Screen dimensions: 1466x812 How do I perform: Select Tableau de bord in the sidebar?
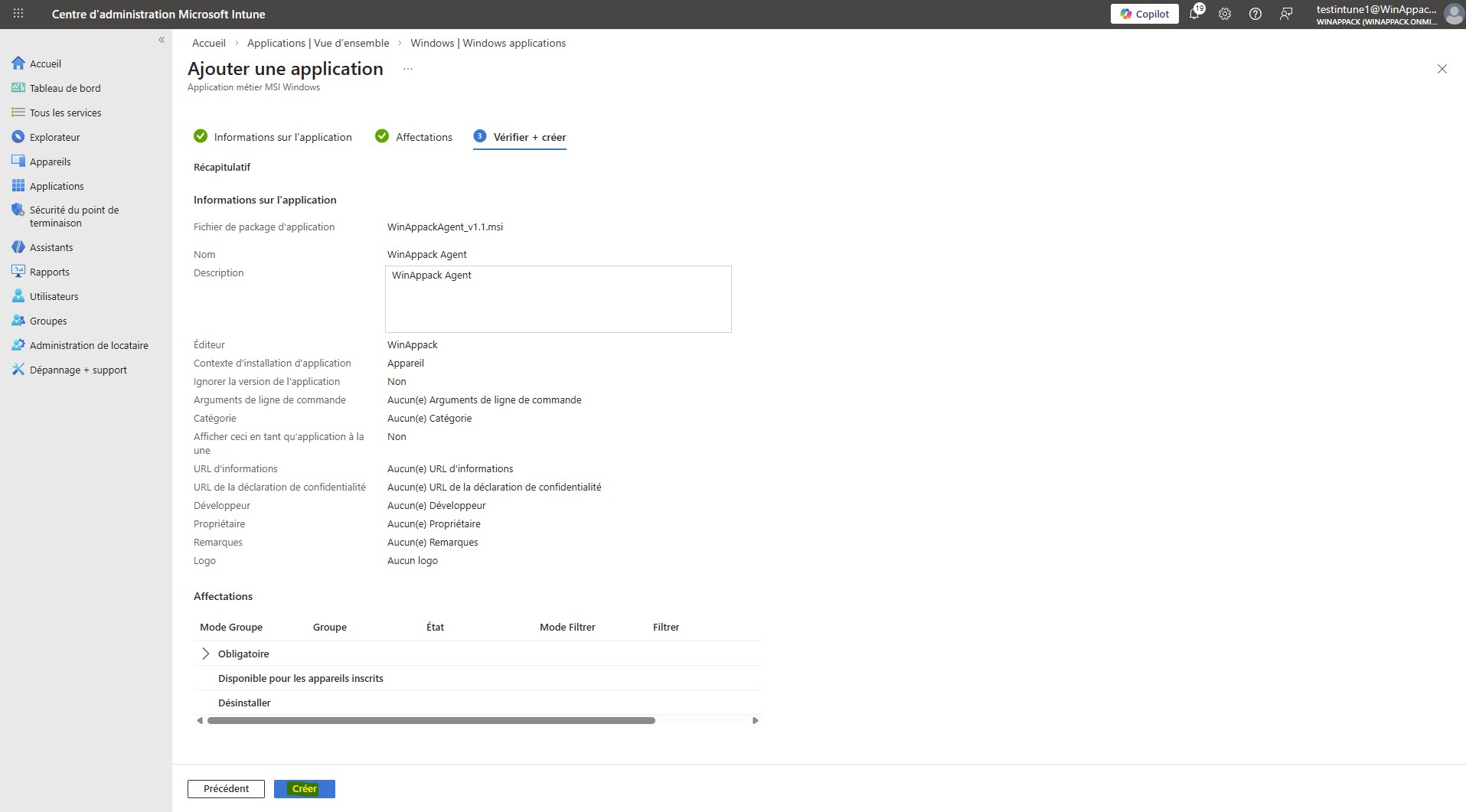tap(65, 88)
